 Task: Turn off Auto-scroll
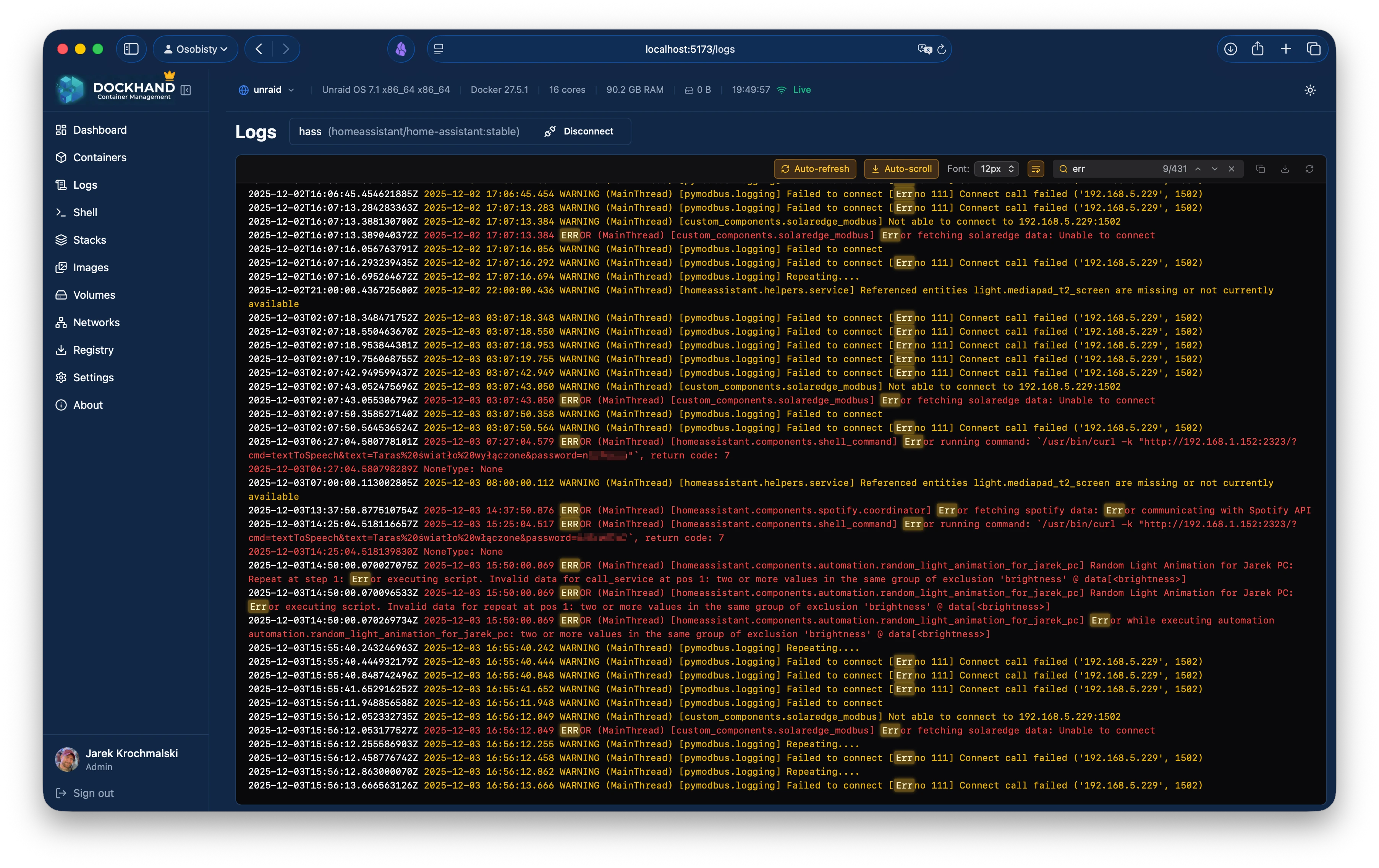coord(901,169)
